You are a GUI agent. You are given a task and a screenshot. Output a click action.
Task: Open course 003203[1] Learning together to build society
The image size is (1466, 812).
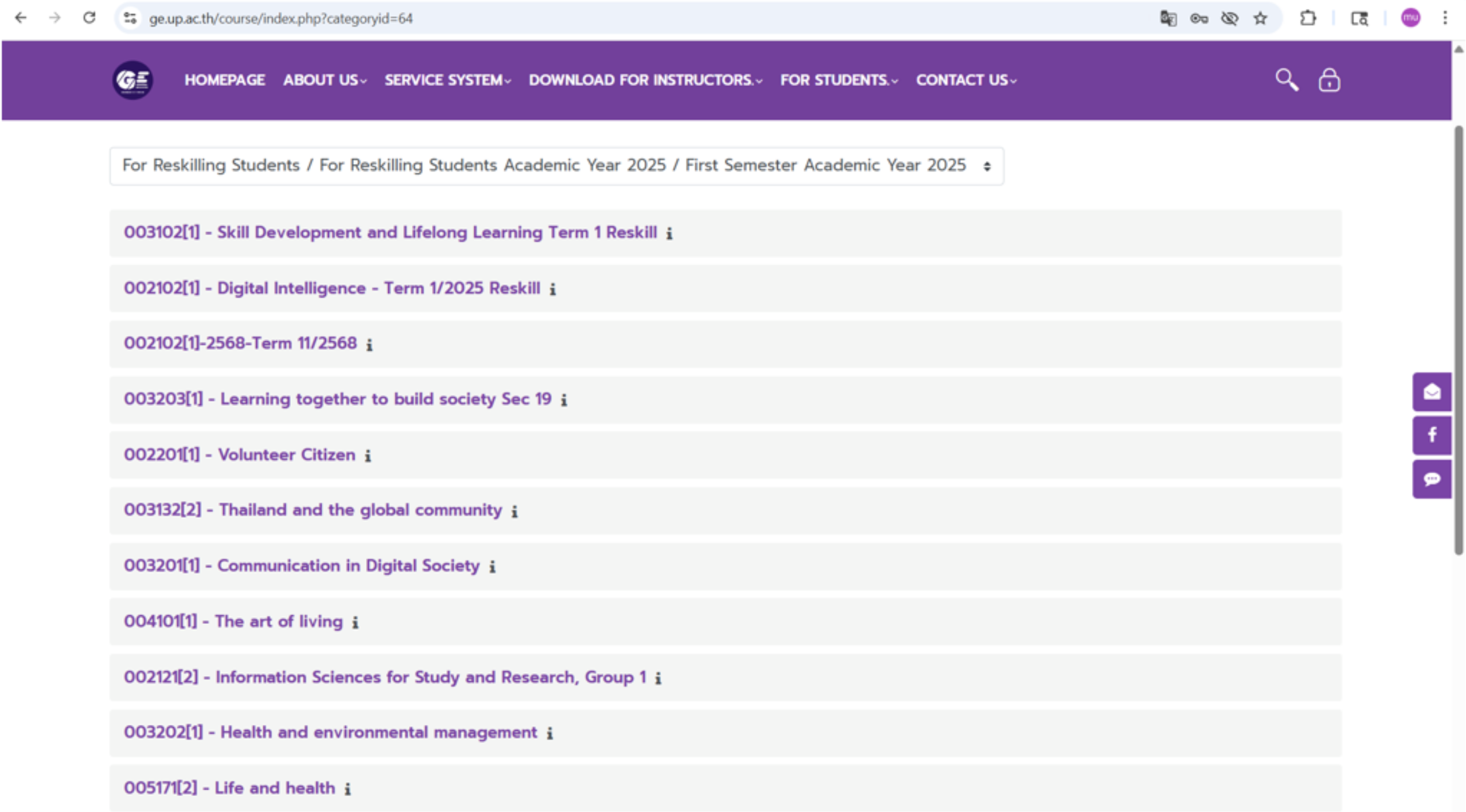[337, 399]
